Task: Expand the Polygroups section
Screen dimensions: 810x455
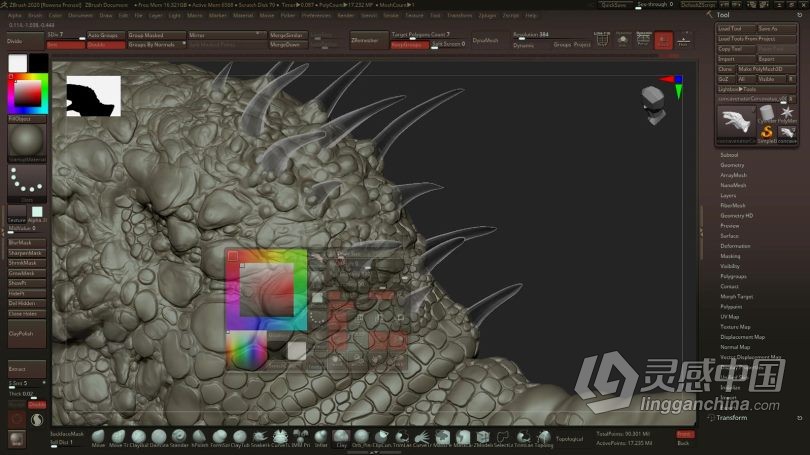Action: 733,276
